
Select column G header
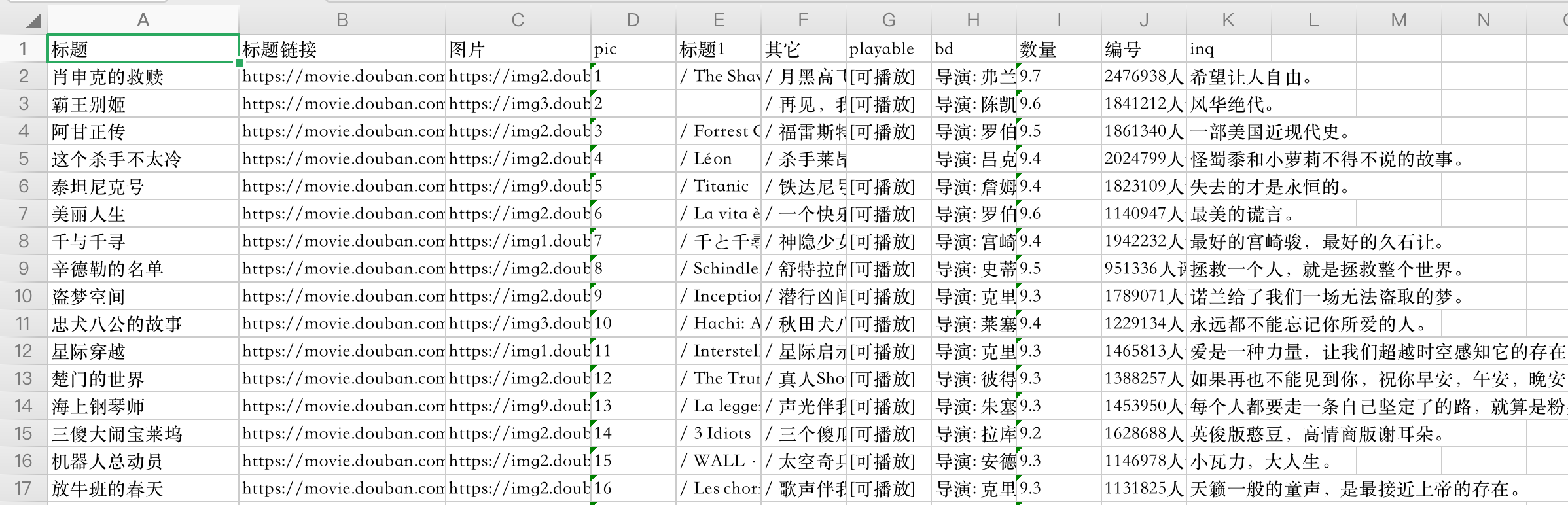click(889, 20)
